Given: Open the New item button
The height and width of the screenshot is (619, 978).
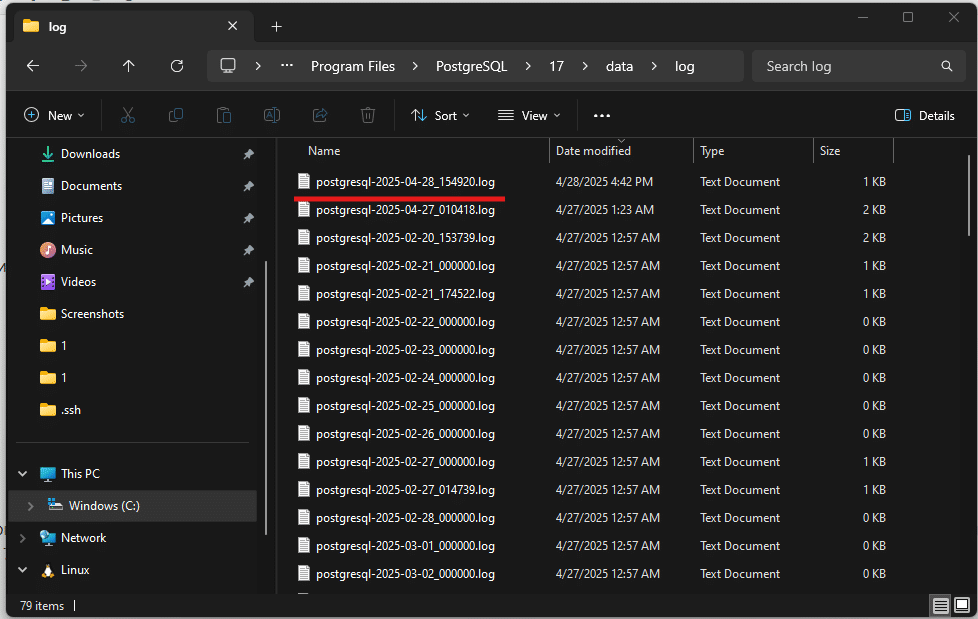Looking at the screenshot, I should (54, 115).
